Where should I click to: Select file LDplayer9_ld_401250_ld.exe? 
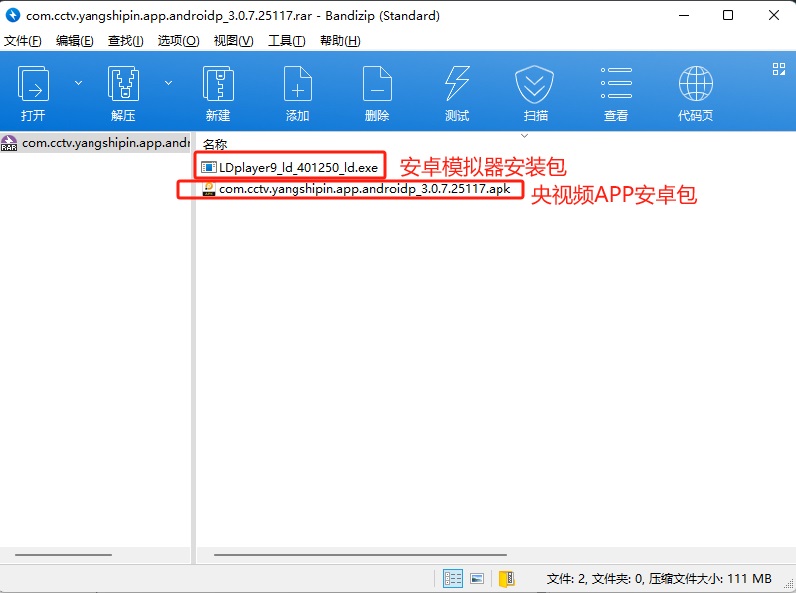pos(290,168)
